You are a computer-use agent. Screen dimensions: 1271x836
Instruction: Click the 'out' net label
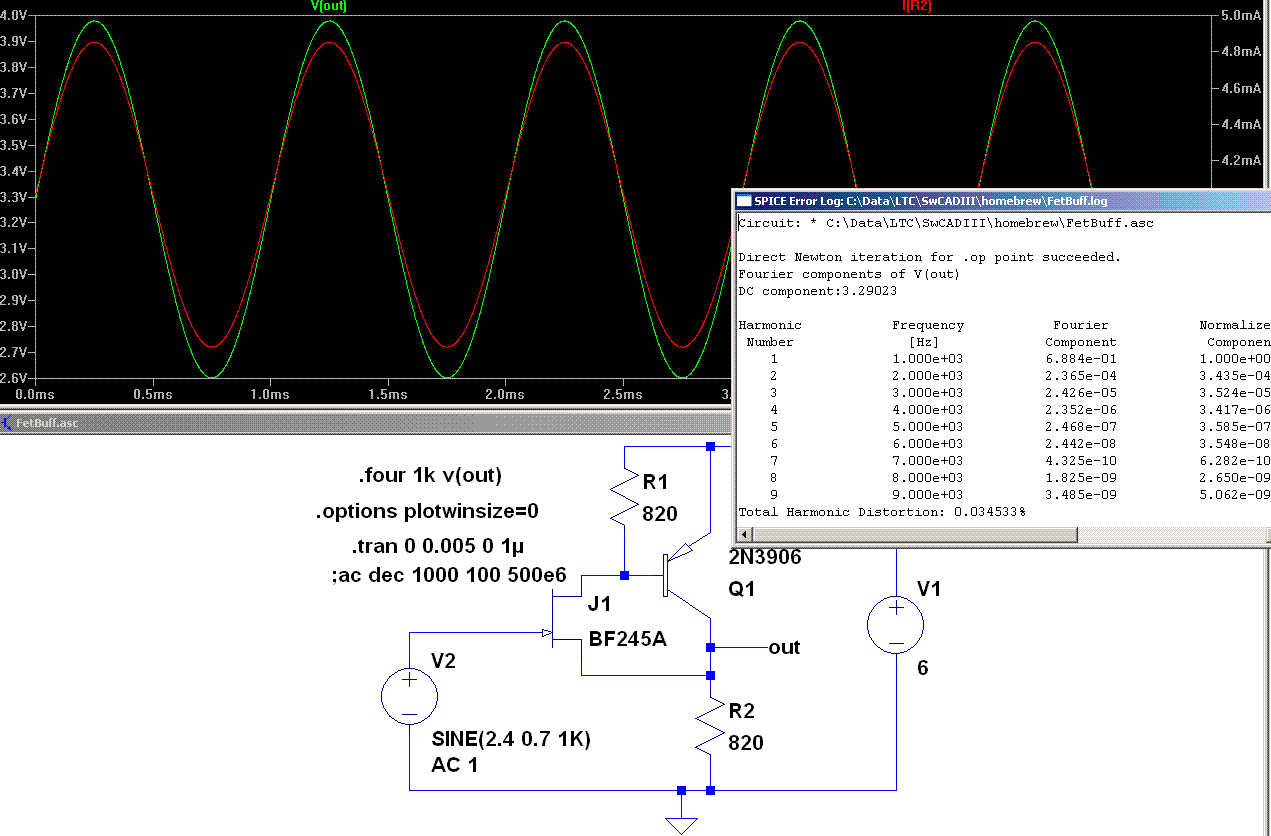click(x=784, y=647)
